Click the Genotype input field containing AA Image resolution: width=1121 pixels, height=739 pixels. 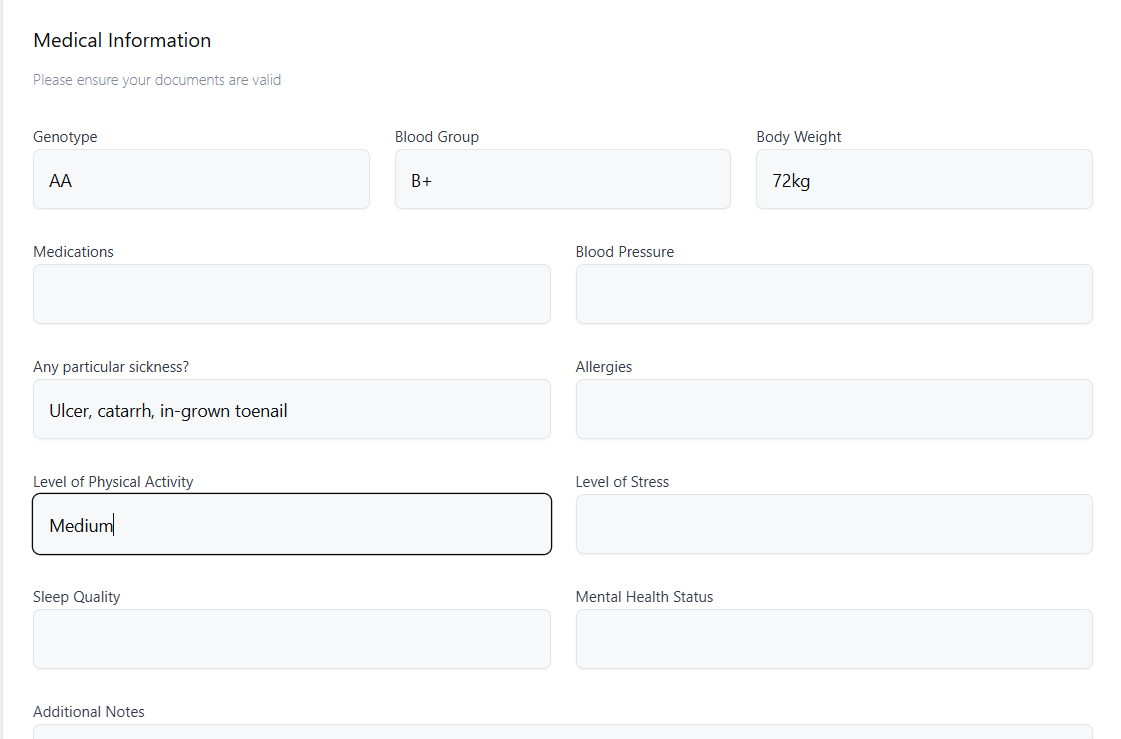[201, 180]
